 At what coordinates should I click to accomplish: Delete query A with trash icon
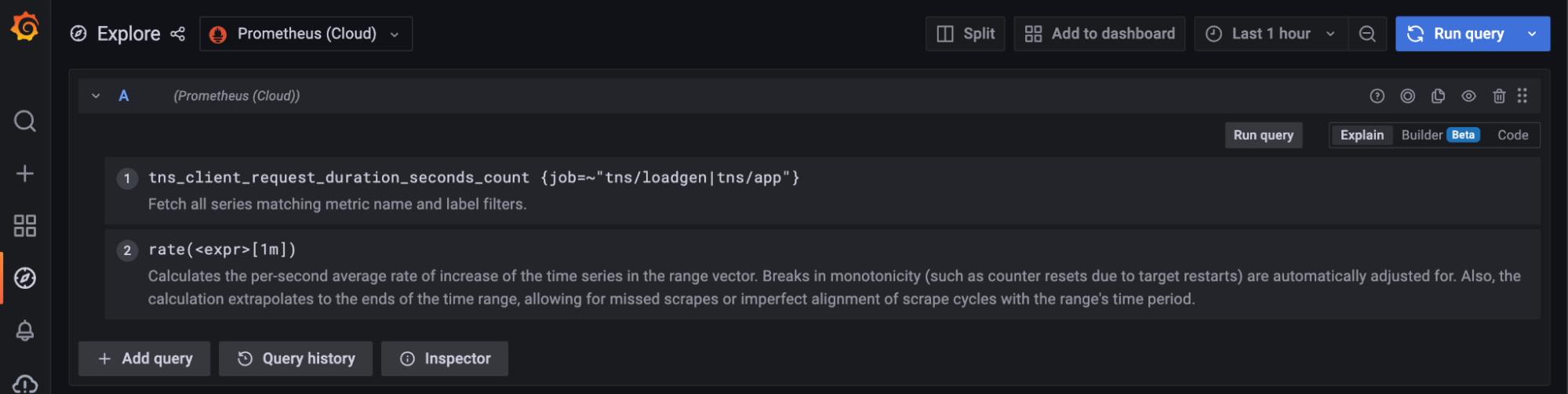coord(1499,96)
